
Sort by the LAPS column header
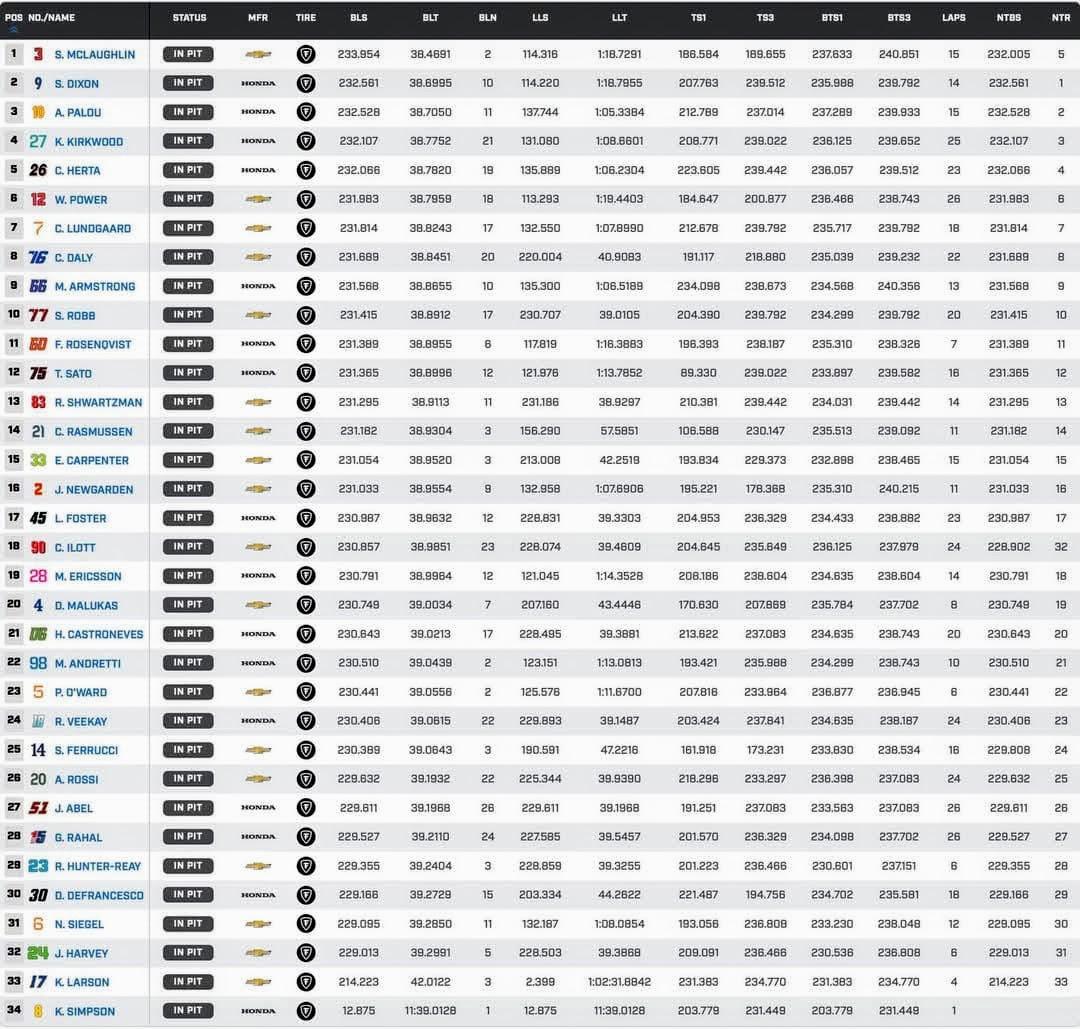point(954,18)
